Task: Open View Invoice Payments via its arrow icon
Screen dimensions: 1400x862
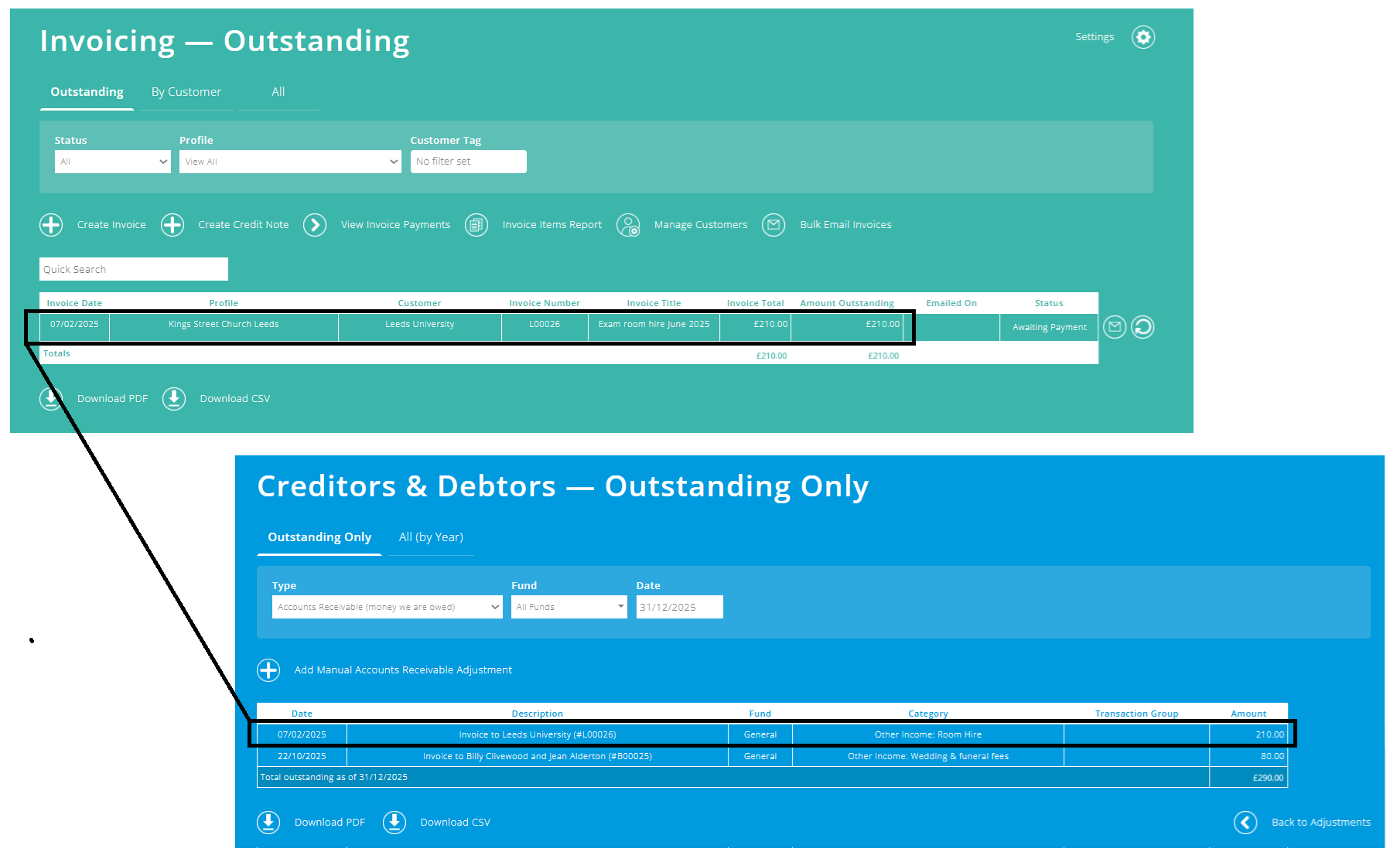Action: (x=315, y=224)
